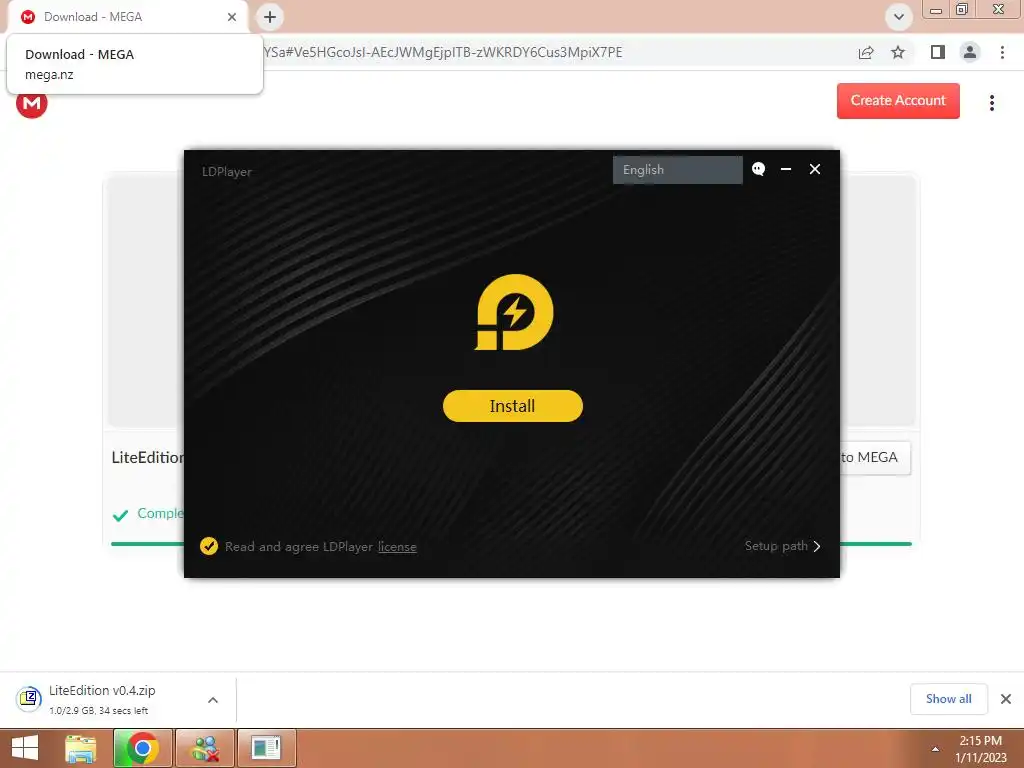
Task: Click Show all downloads button
Action: [x=948, y=699]
